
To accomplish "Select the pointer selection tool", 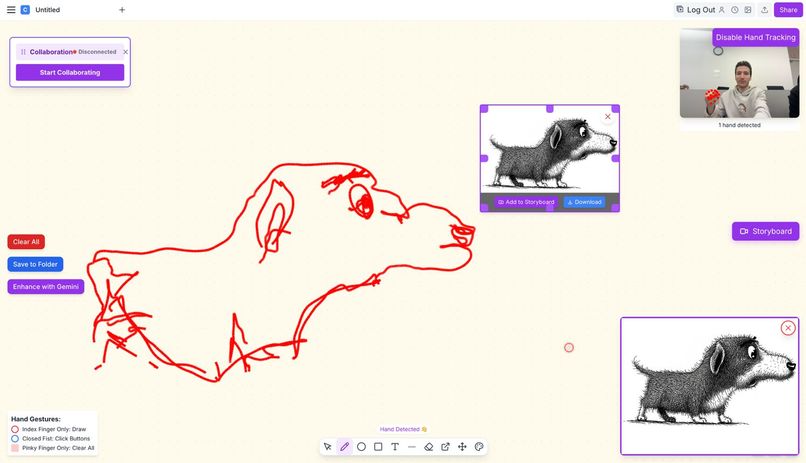I will pyautogui.click(x=327, y=447).
